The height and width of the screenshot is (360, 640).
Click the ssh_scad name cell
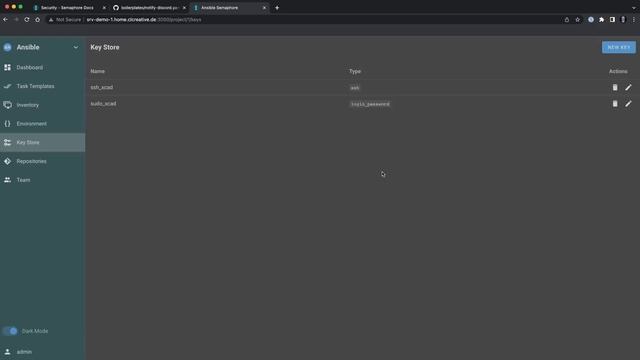tap(102, 87)
